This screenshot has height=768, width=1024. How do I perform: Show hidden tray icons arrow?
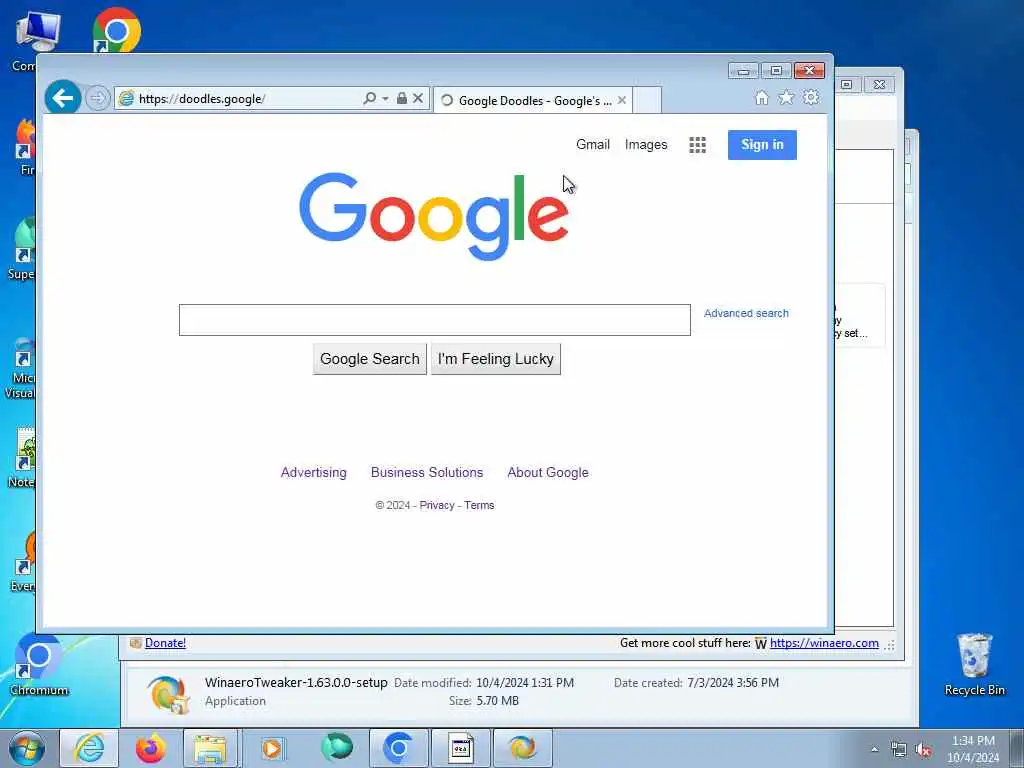(874, 750)
